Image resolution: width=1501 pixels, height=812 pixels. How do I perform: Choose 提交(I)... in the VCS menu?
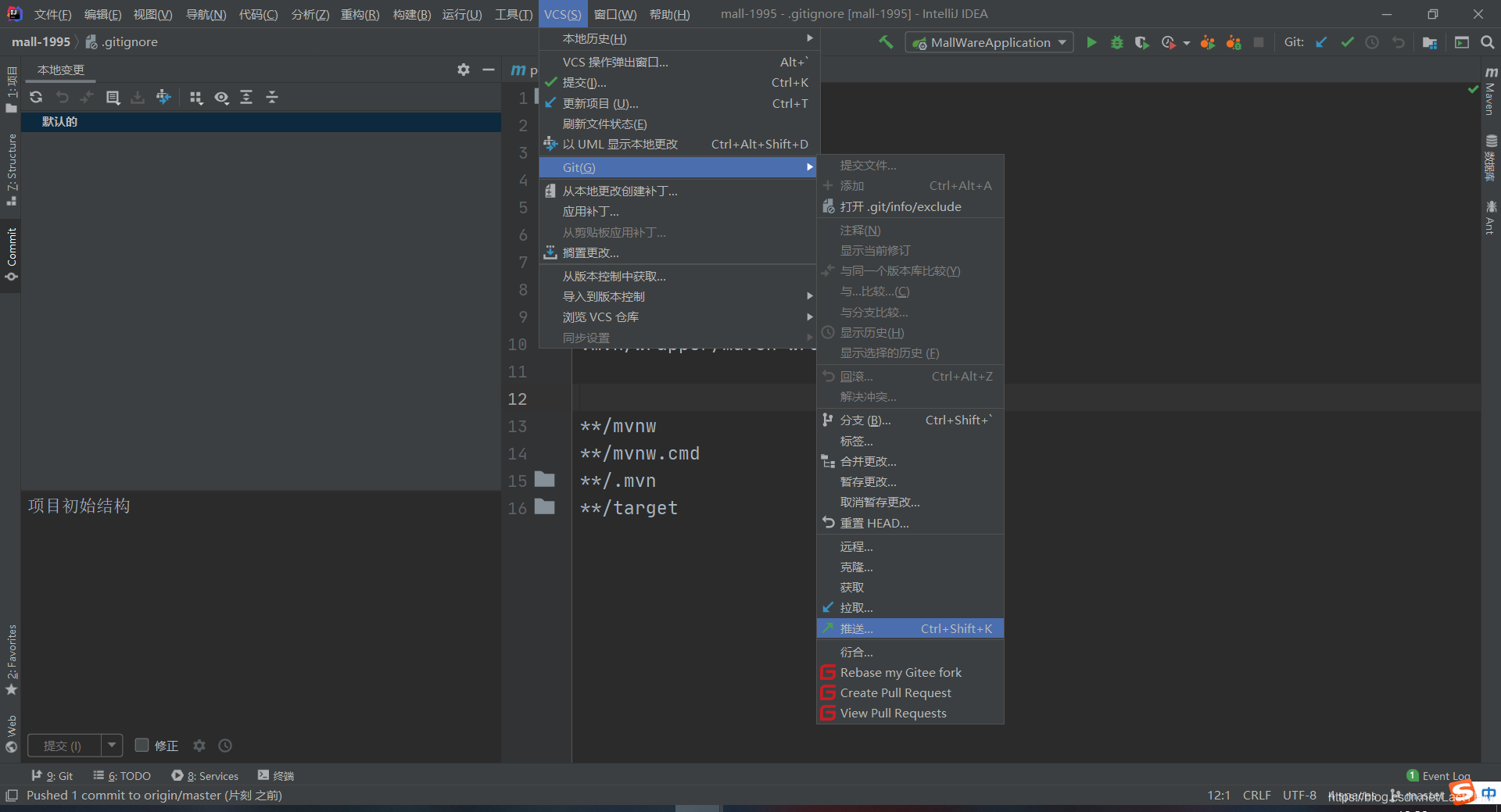679,82
